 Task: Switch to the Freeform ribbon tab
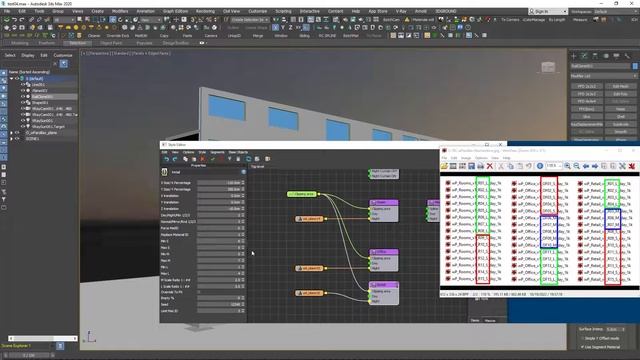[x=47, y=43]
